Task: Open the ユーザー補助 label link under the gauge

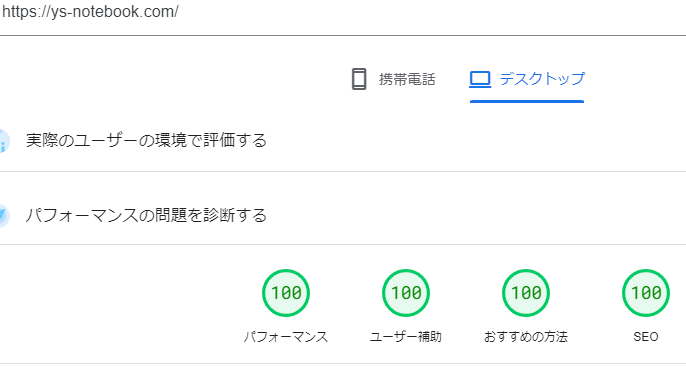Action: coord(406,337)
